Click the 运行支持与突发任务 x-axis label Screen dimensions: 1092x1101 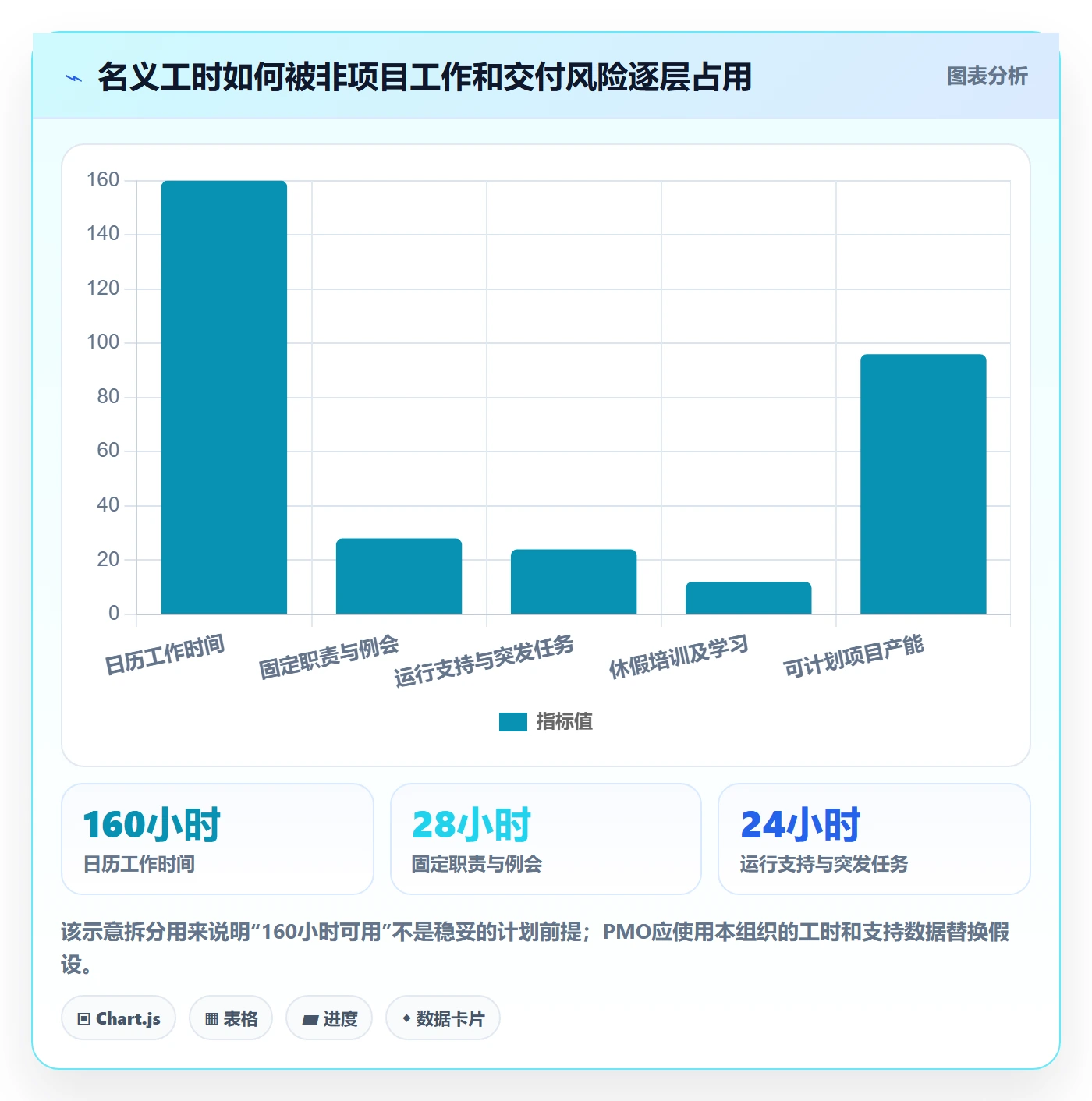coord(484,660)
